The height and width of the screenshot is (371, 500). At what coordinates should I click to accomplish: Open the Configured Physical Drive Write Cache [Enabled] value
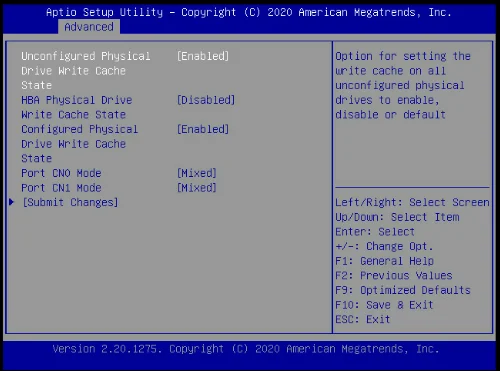[x=203, y=129]
